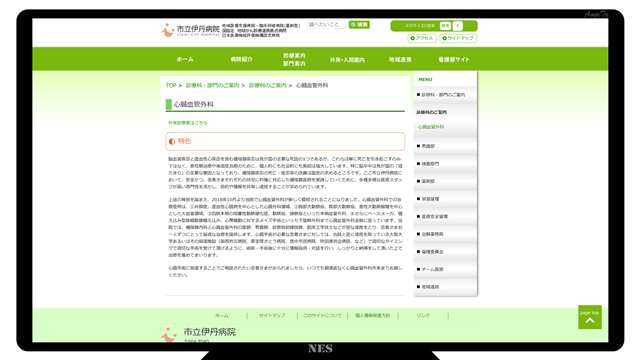
Task: Open the 病院紹介 navigation item
Action: [242, 59]
